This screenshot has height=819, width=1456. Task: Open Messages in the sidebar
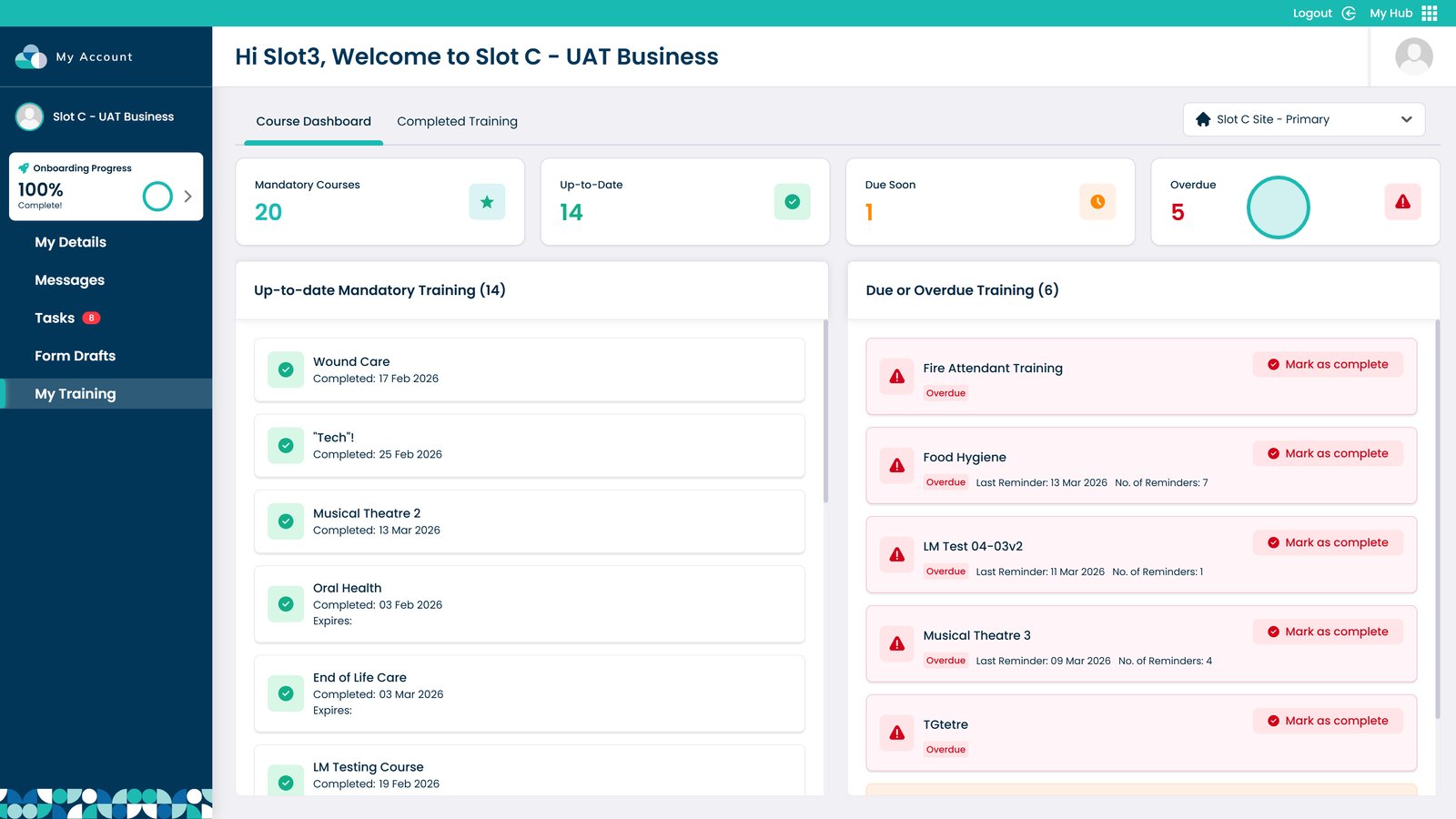pos(69,280)
